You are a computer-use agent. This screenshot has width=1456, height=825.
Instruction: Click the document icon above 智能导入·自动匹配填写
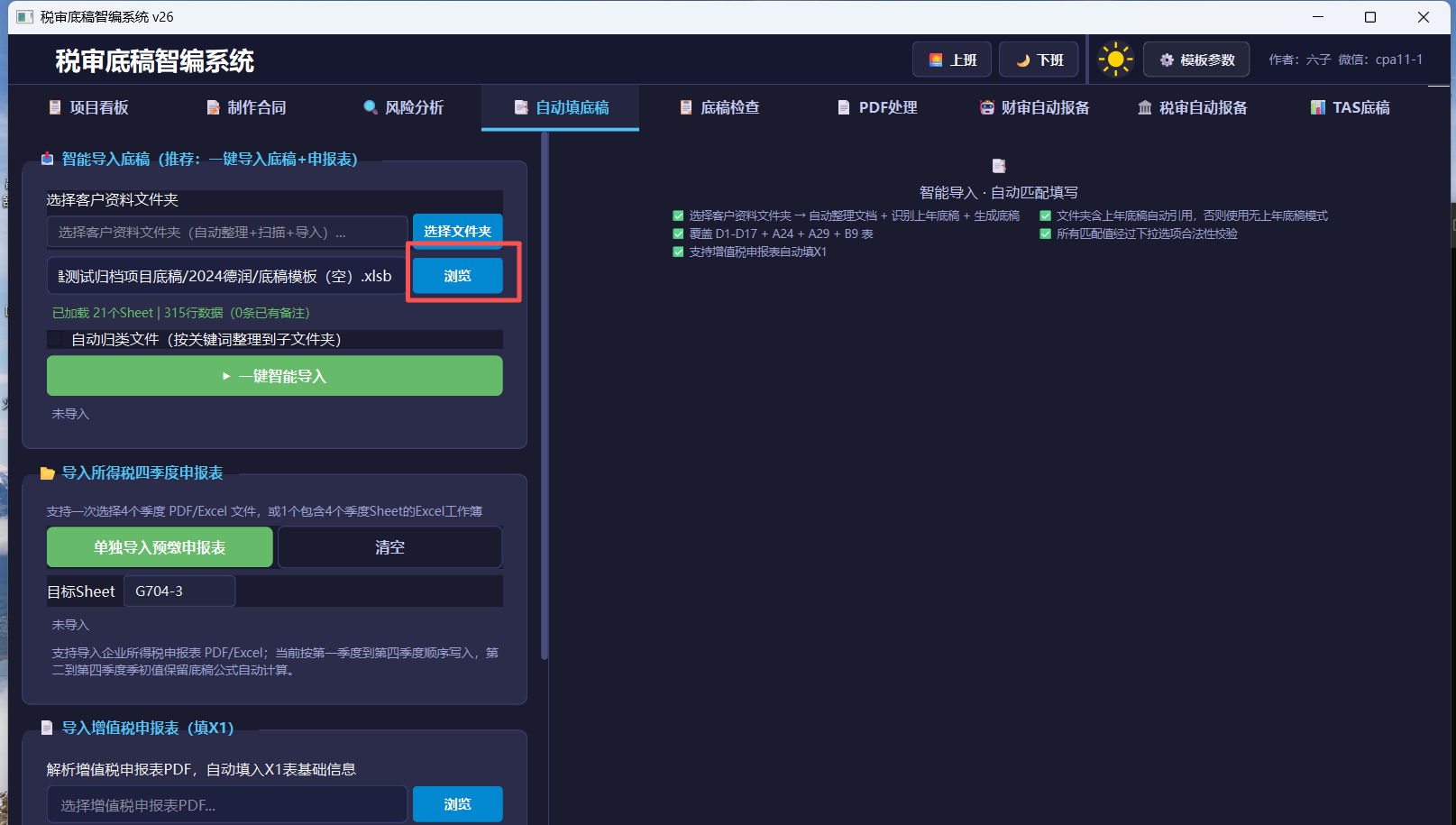[x=999, y=166]
